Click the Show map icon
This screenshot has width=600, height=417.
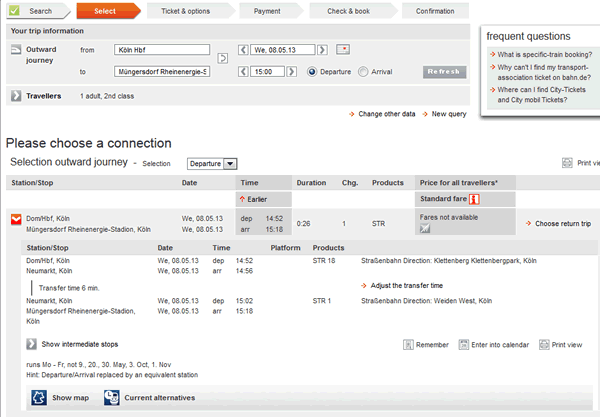point(38,398)
